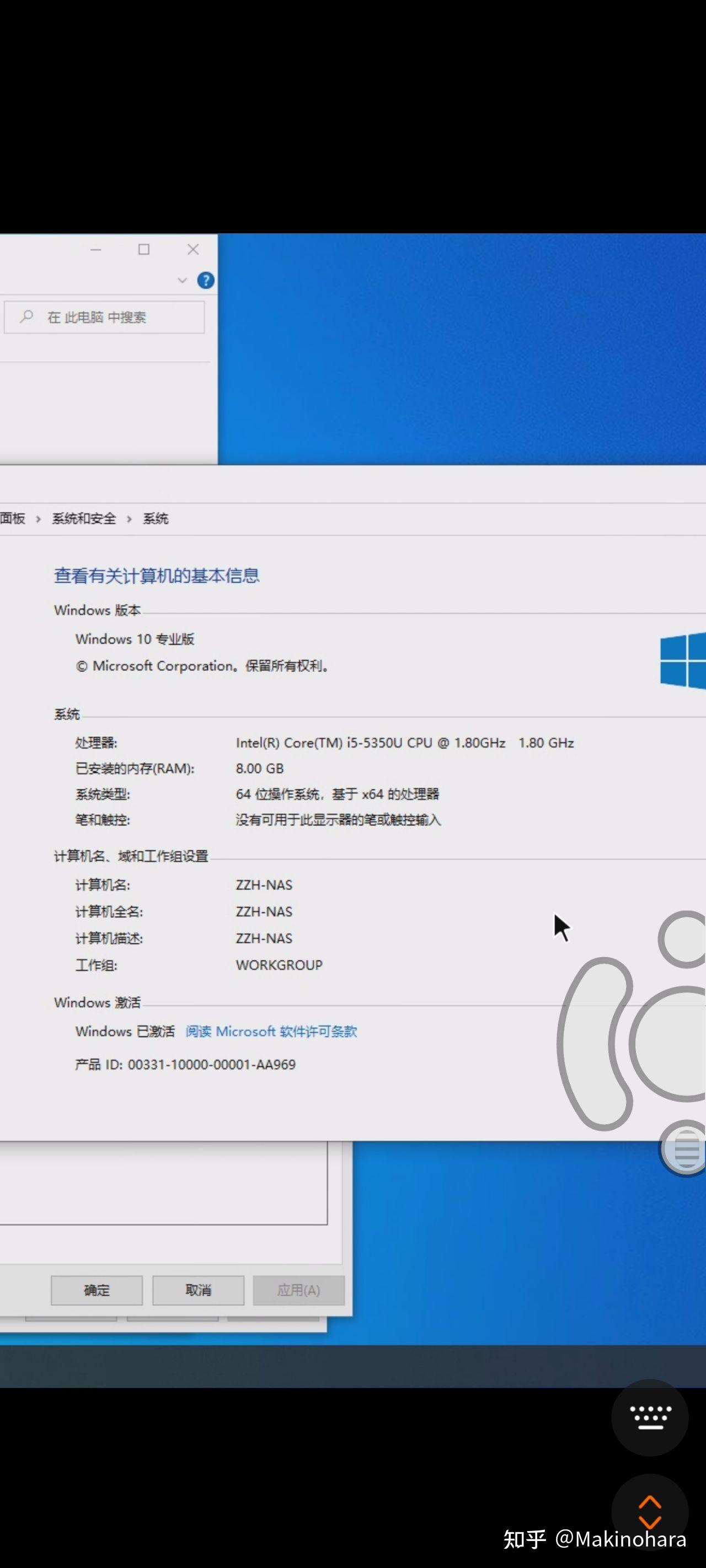Maximize the File Explorer window

point(144,250)
